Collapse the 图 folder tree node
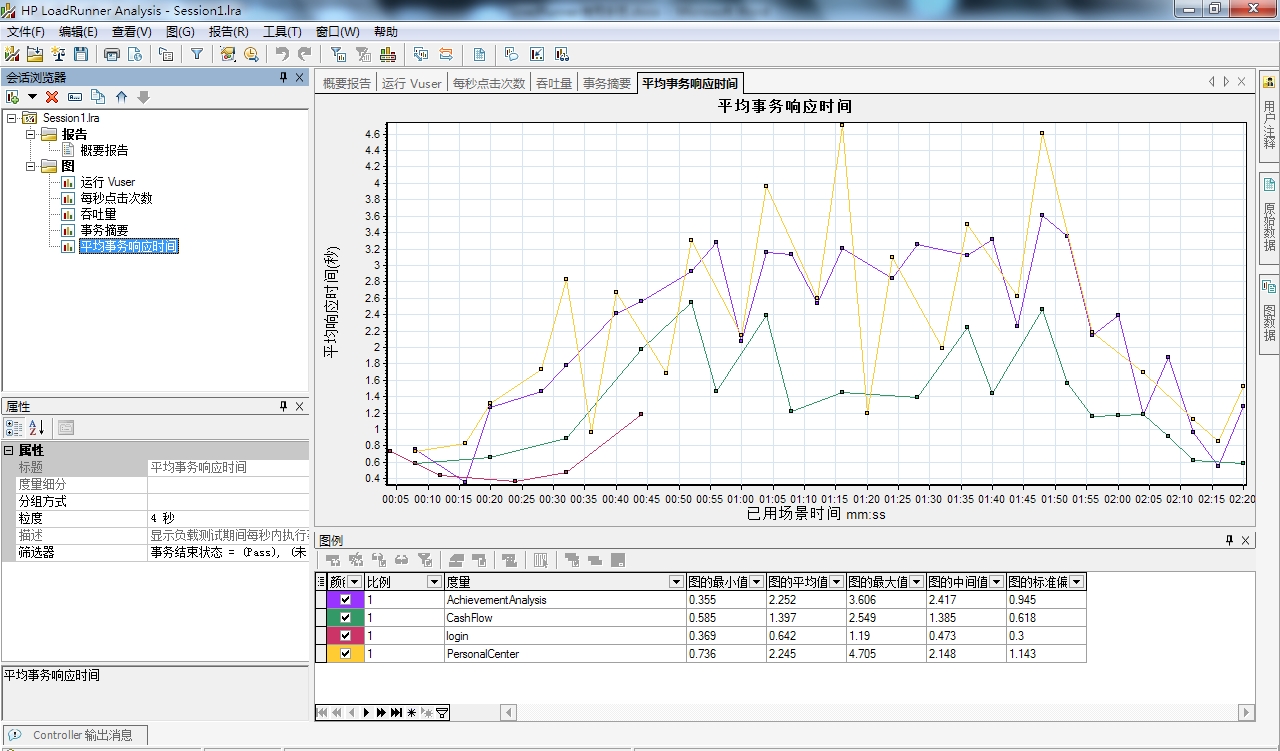1280x751 pixels. [30, 166]
